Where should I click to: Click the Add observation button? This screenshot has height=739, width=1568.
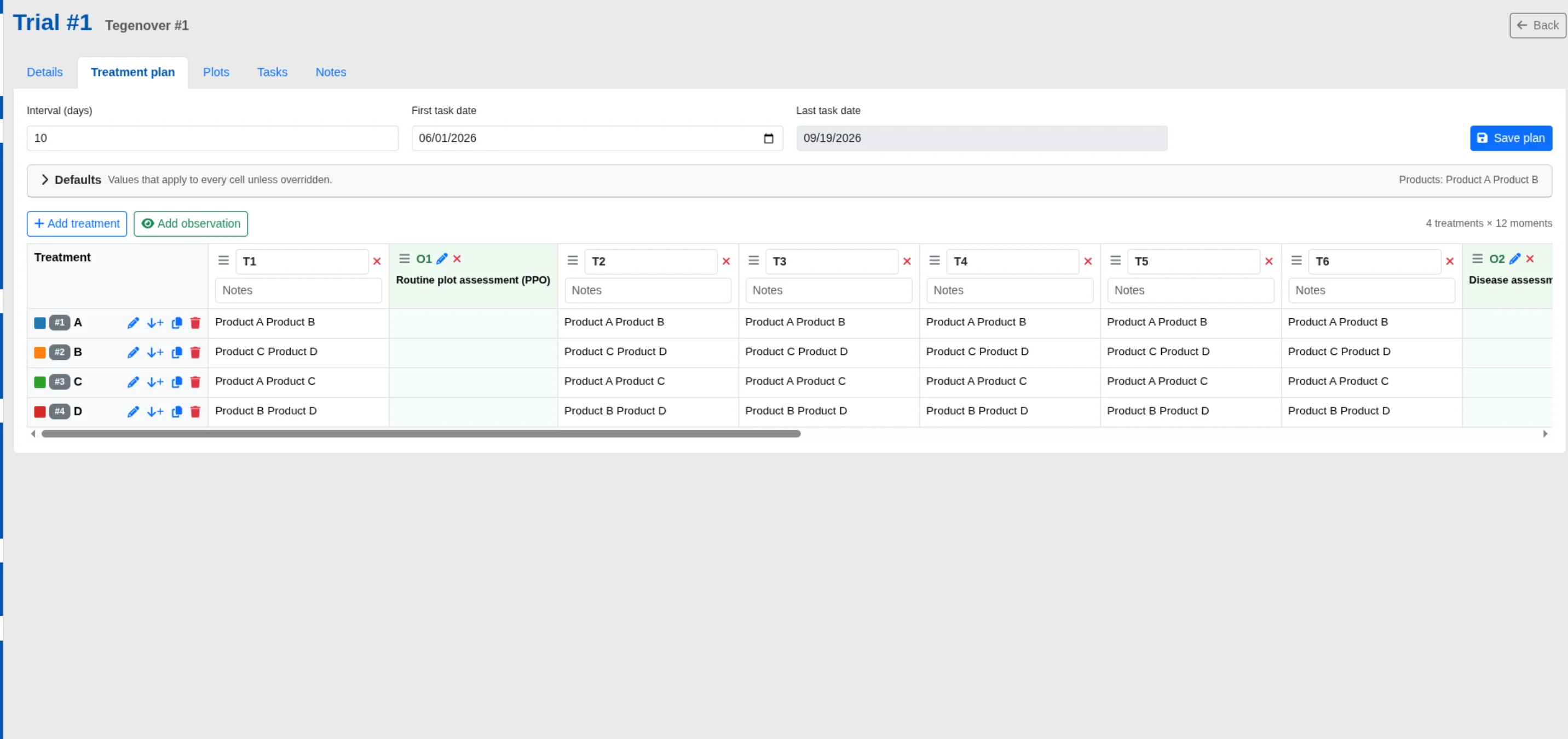[191, 224]
